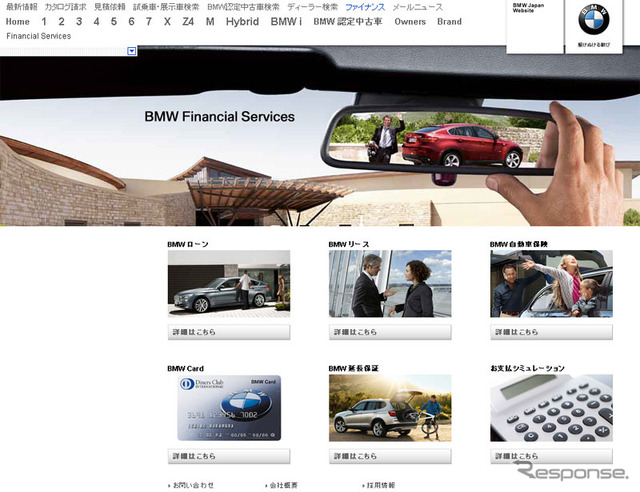The width and height of the screenshot is (640, 492).
Task: Click the BMW ローン car thumbnail
Action: tap(229, 284)
